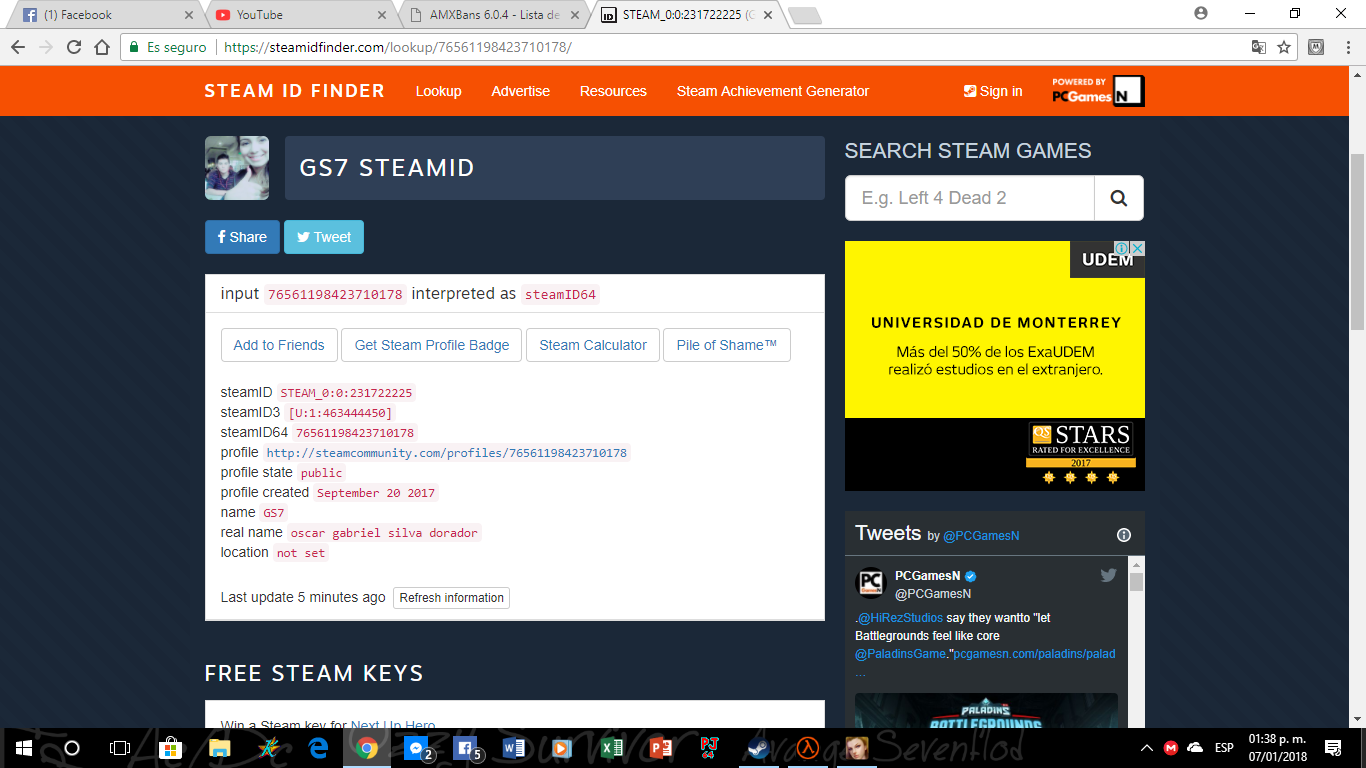Screen dimensions: 1366x768
Task: Click the Twitter bird icon in Tweets
Action: point(1108,575)
